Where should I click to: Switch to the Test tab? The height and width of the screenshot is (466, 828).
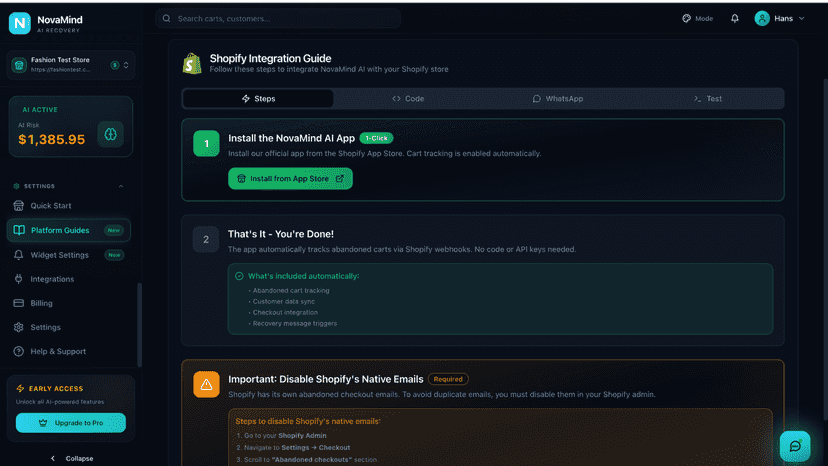[708, 99]
